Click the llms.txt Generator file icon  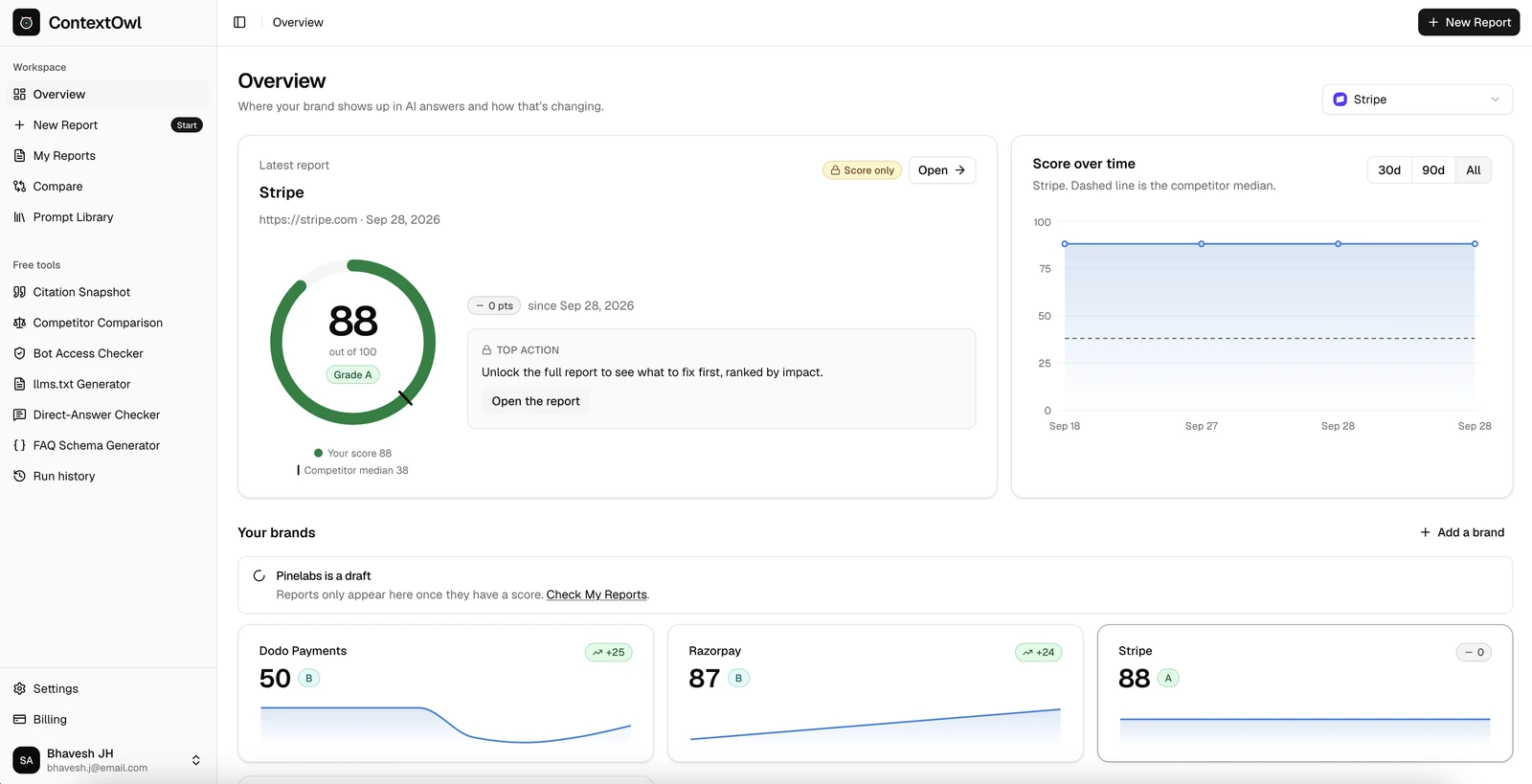[x=19, y=384]
